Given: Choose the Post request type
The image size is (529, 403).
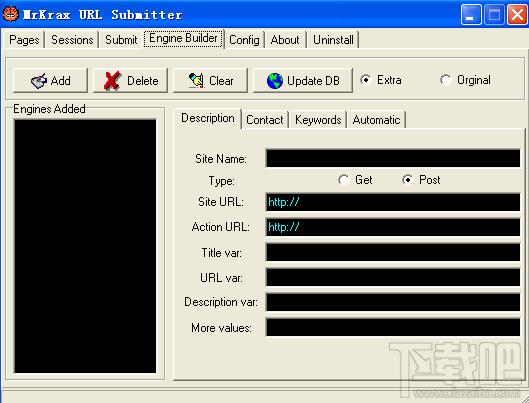Looking at the screenshot, I should 421,180.
